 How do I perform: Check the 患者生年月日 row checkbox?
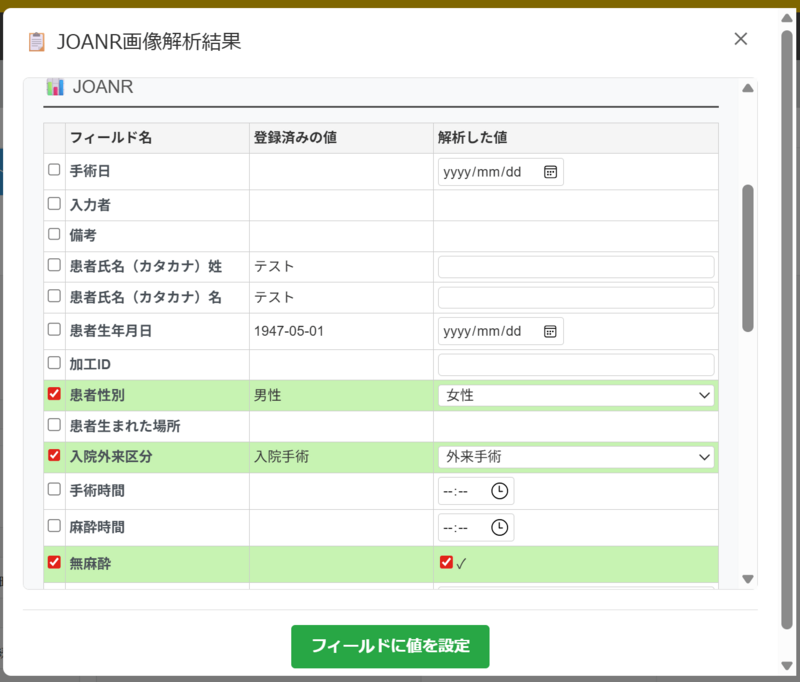[54, 330]
